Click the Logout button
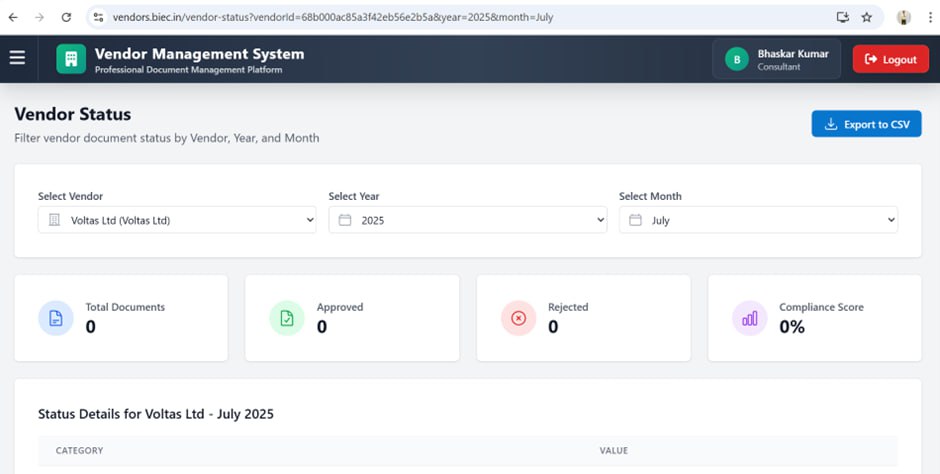Screen dimensions: 940x474 pyautogui.click(x=891, y=59)
